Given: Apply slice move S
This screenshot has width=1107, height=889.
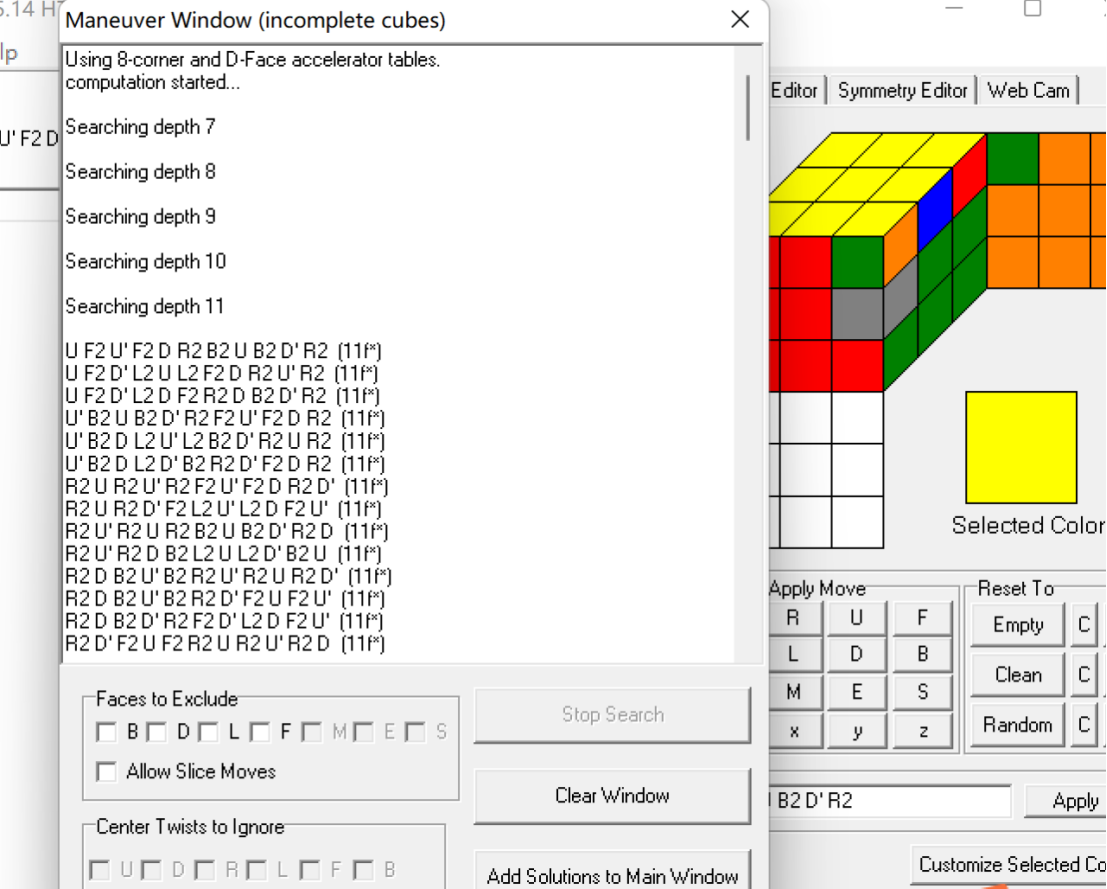Looking at the screenshot, I should 922,692.
